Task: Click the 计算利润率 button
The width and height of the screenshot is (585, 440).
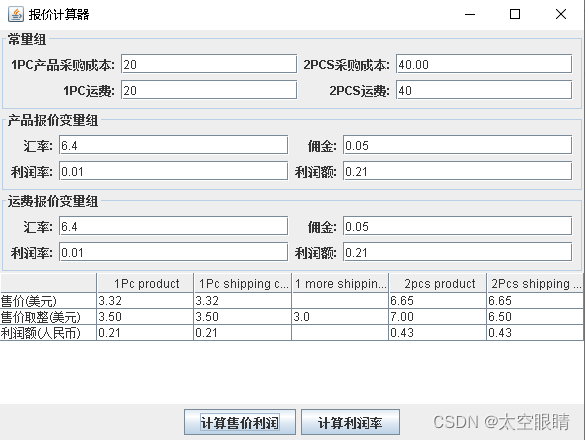Action: point(350,422)
